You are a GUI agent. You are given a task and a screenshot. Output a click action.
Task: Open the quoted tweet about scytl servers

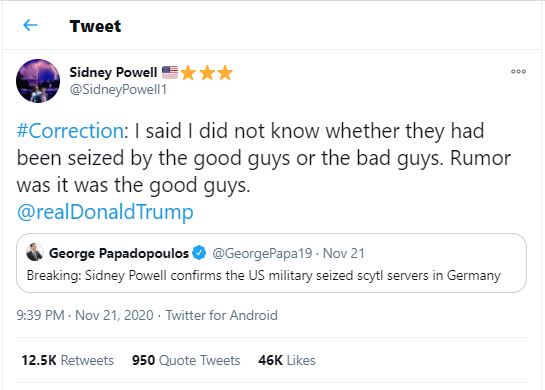[271, 263]
